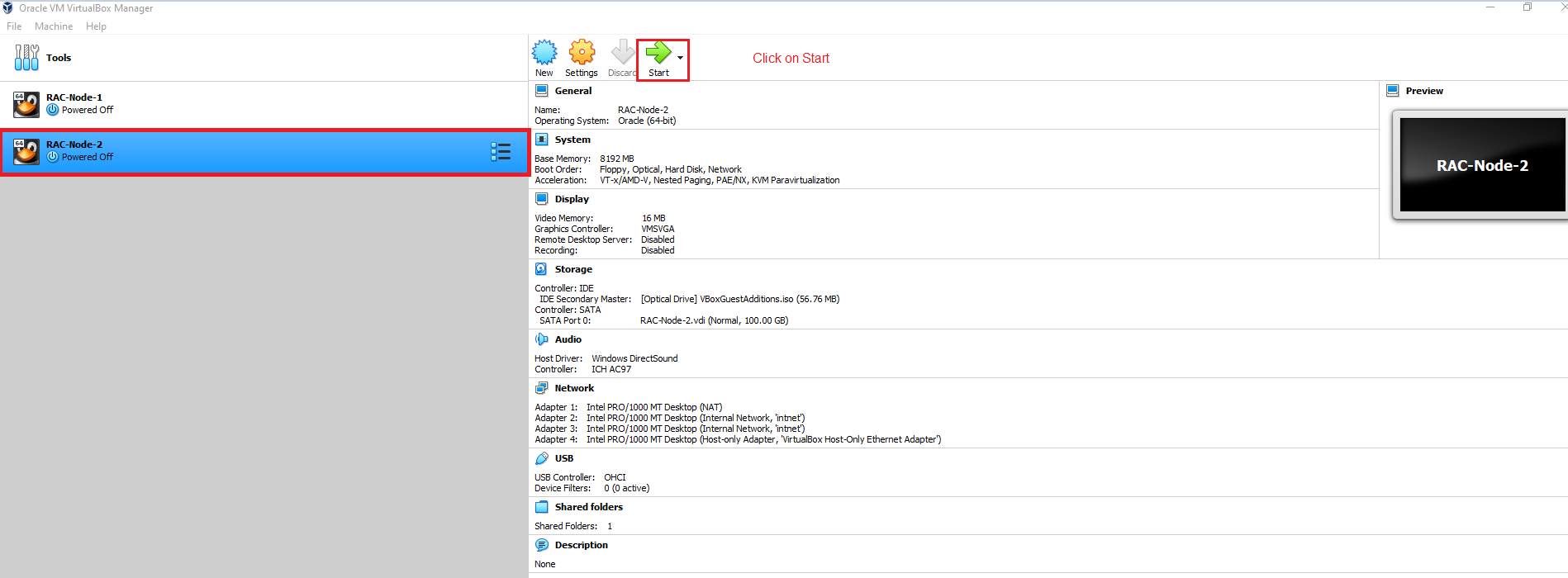Open the Machine menu
Screen dimensions: 1568x578
[x=54, y=26]
